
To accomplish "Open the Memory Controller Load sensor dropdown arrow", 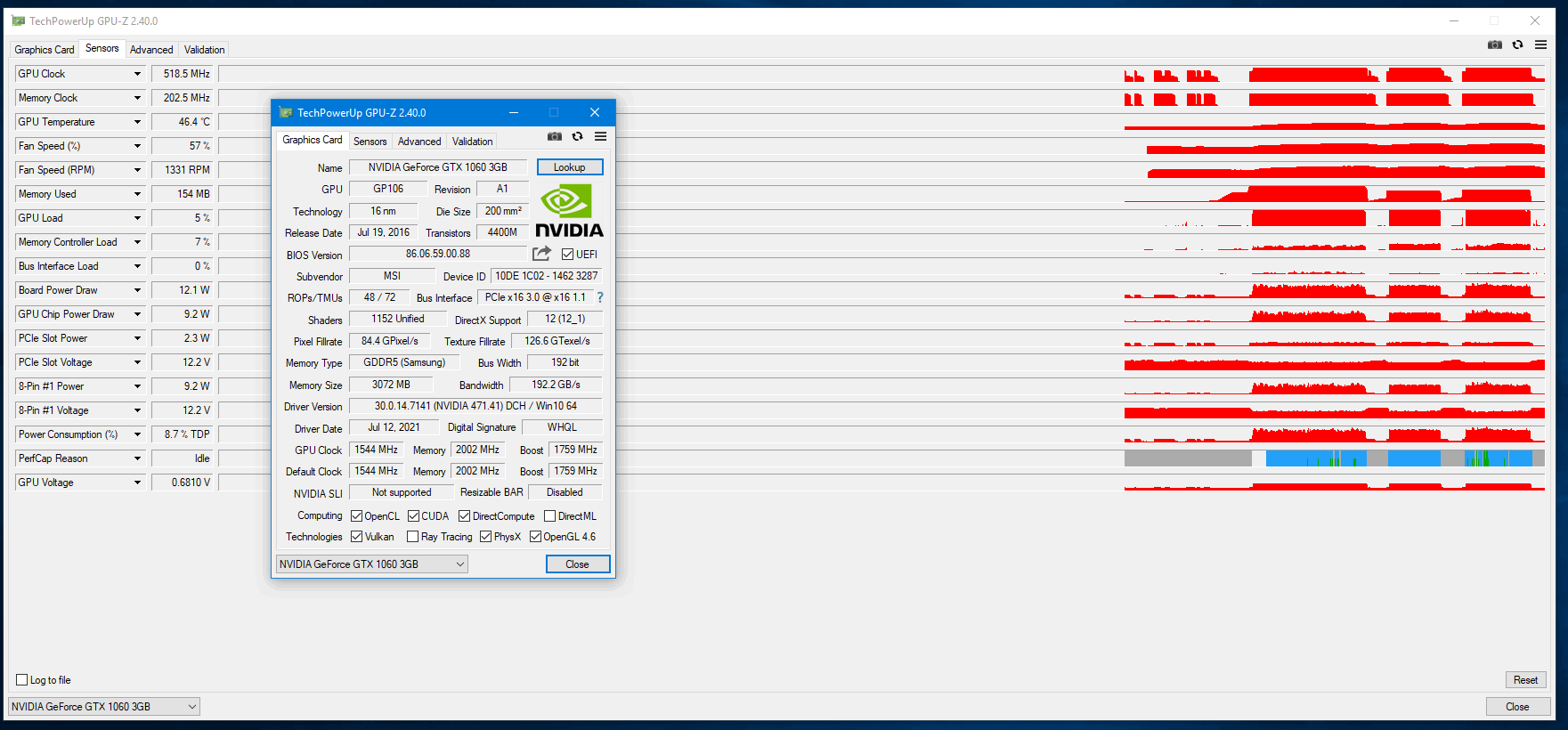I will 137,242.
